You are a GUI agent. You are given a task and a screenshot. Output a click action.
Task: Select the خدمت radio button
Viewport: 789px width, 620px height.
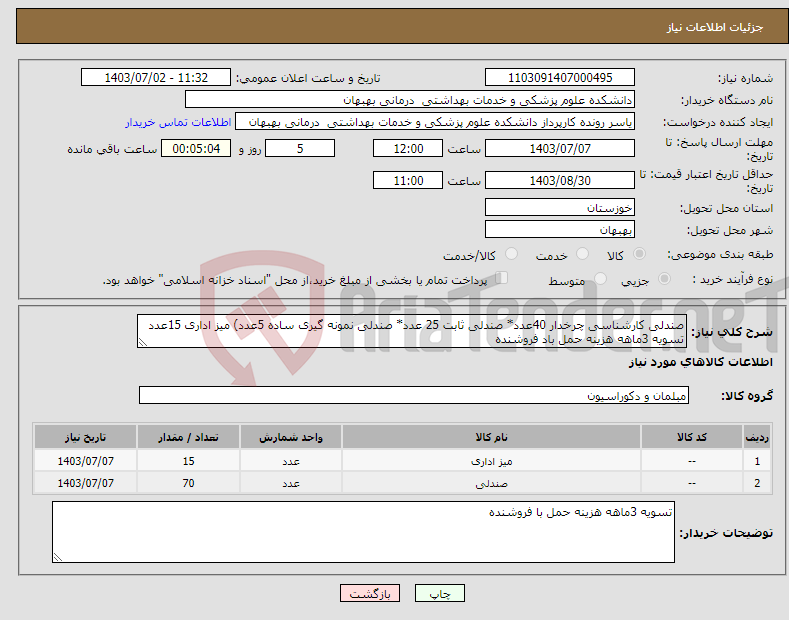[x=582, y=254]
